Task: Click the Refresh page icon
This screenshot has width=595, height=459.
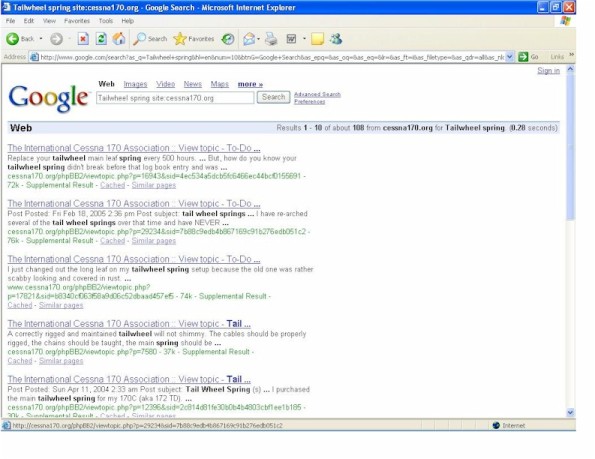Action: click(101, 39)
